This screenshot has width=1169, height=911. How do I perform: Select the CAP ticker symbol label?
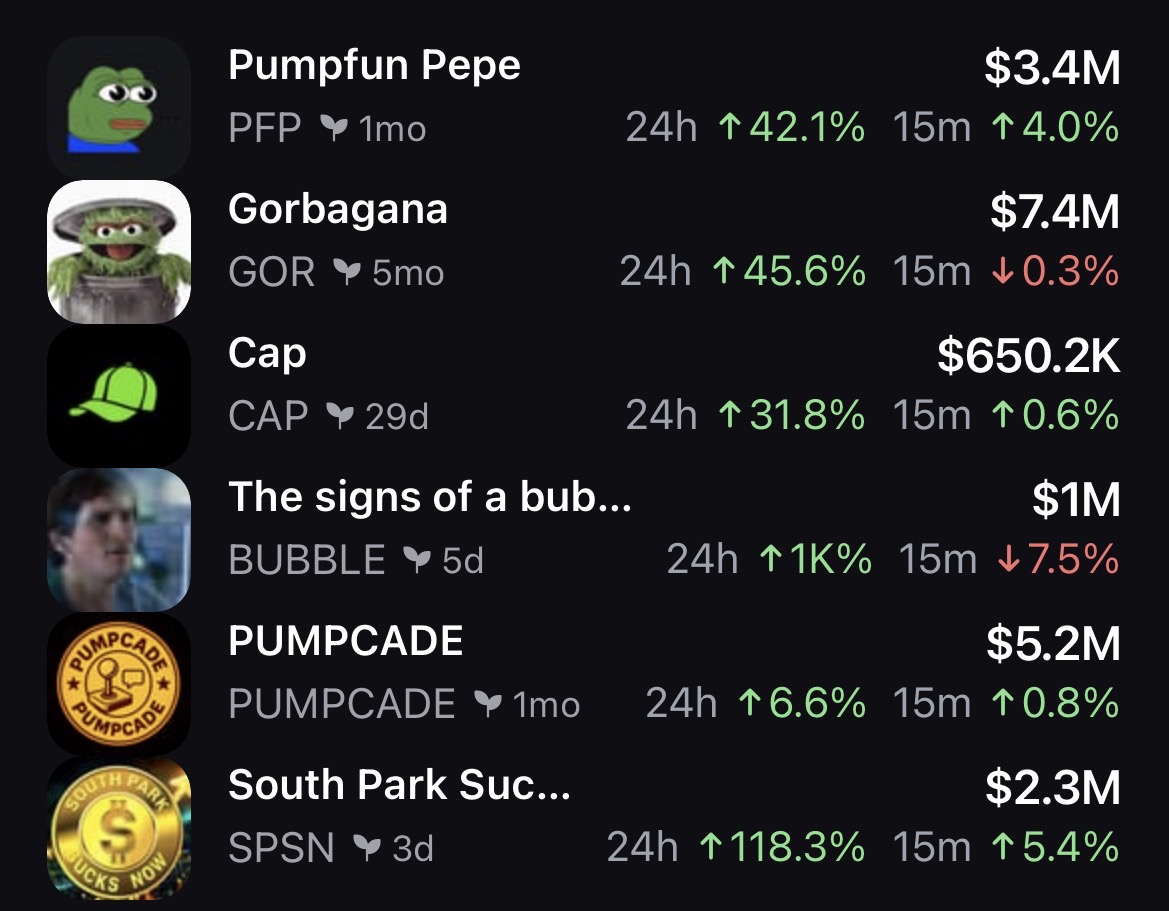268,416
